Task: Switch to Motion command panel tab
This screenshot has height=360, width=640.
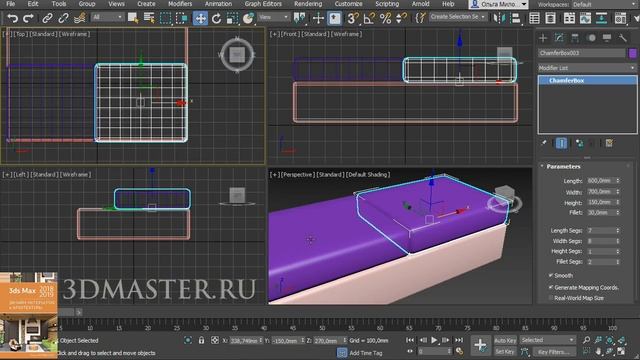Action: 591,38
